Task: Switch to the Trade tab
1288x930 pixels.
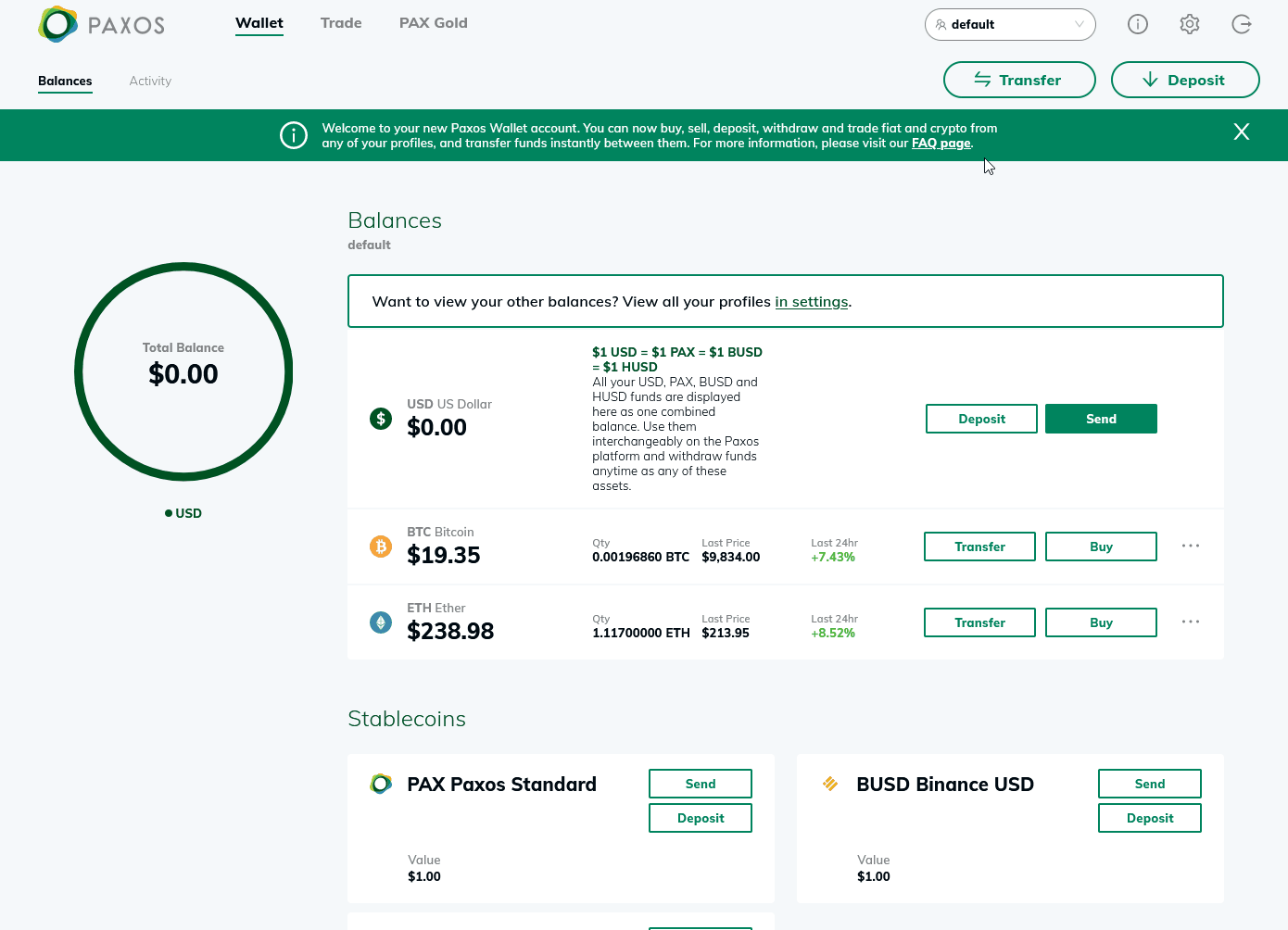Action: point(341,23)
